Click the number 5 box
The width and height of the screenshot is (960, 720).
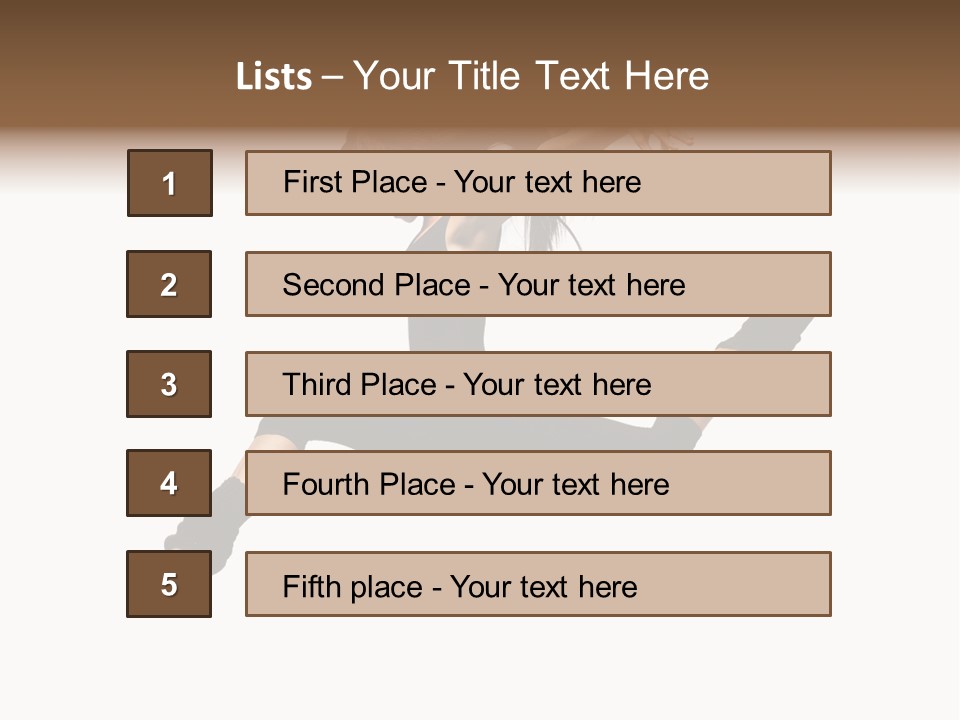point(169,584)
